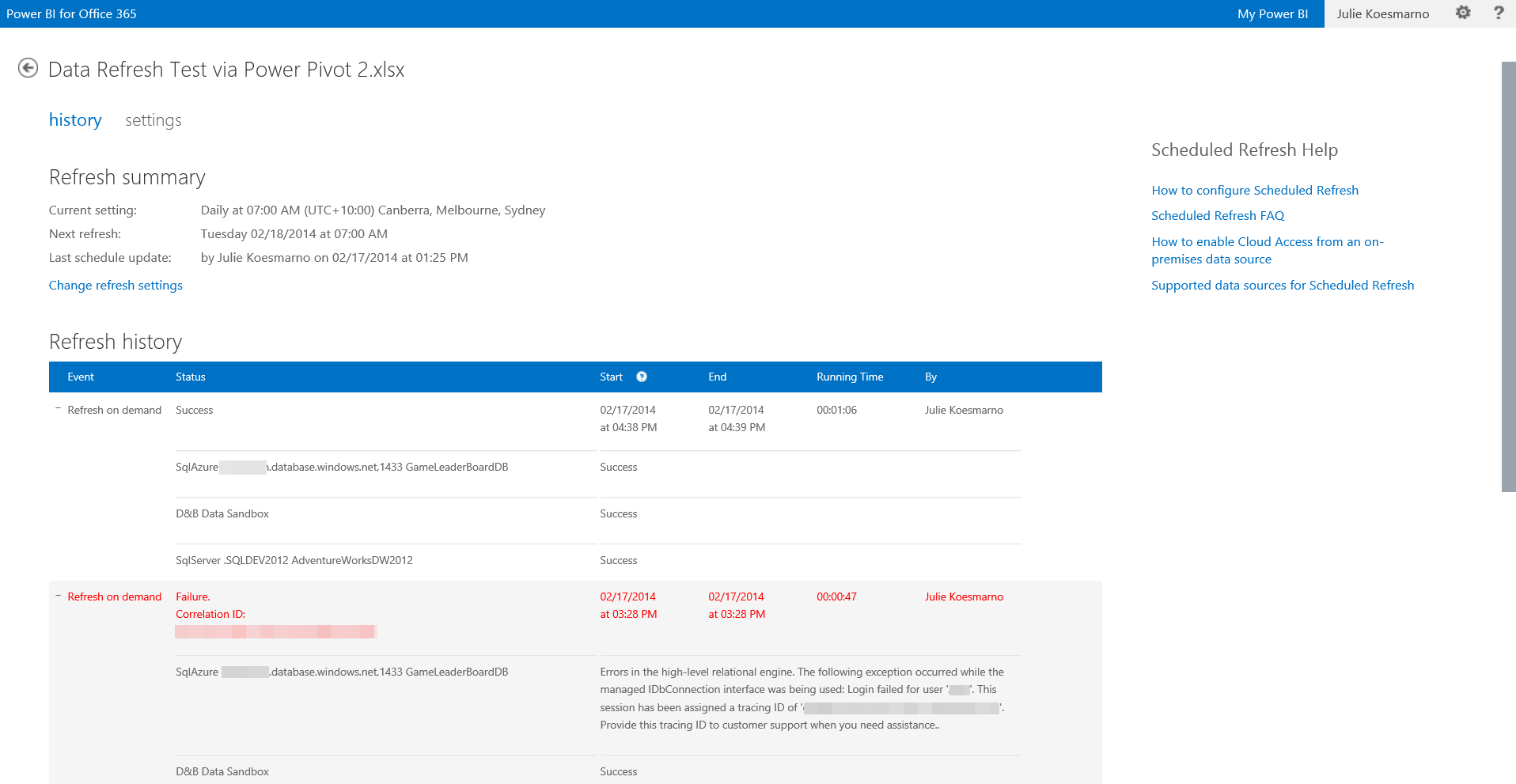Image resolution: width=1516 pixels, height=784 pixels.
Task: Click the red Failure. status text
Action: [x=193, y=597]
